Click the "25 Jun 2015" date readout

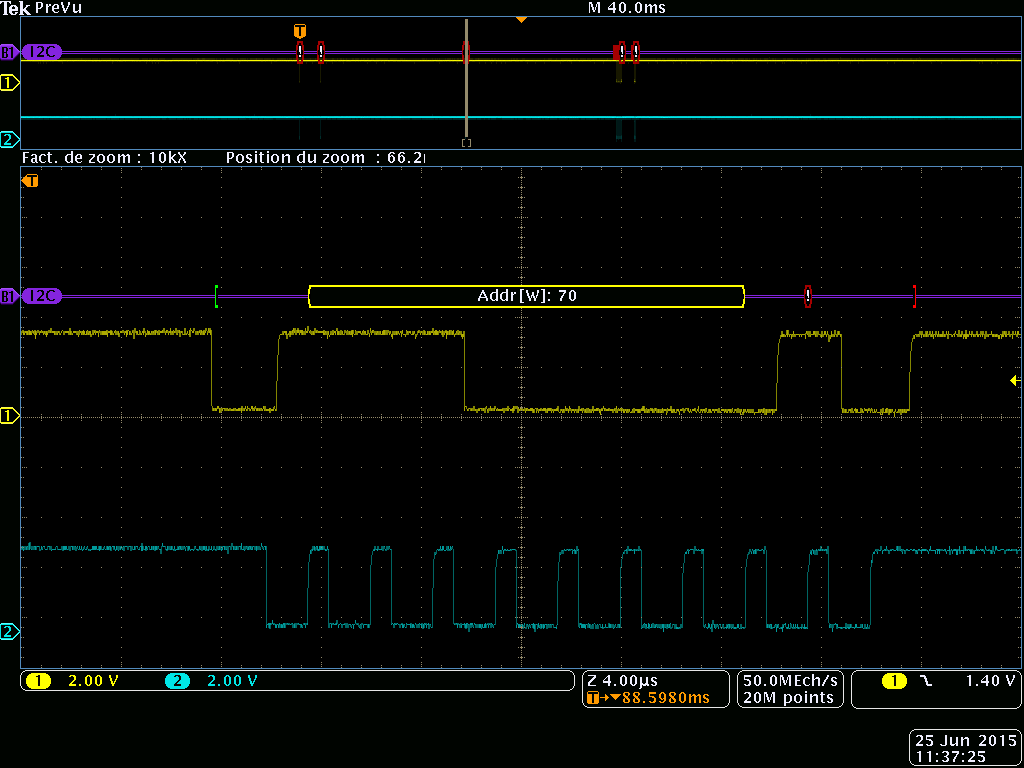click(x=965, y=741)
